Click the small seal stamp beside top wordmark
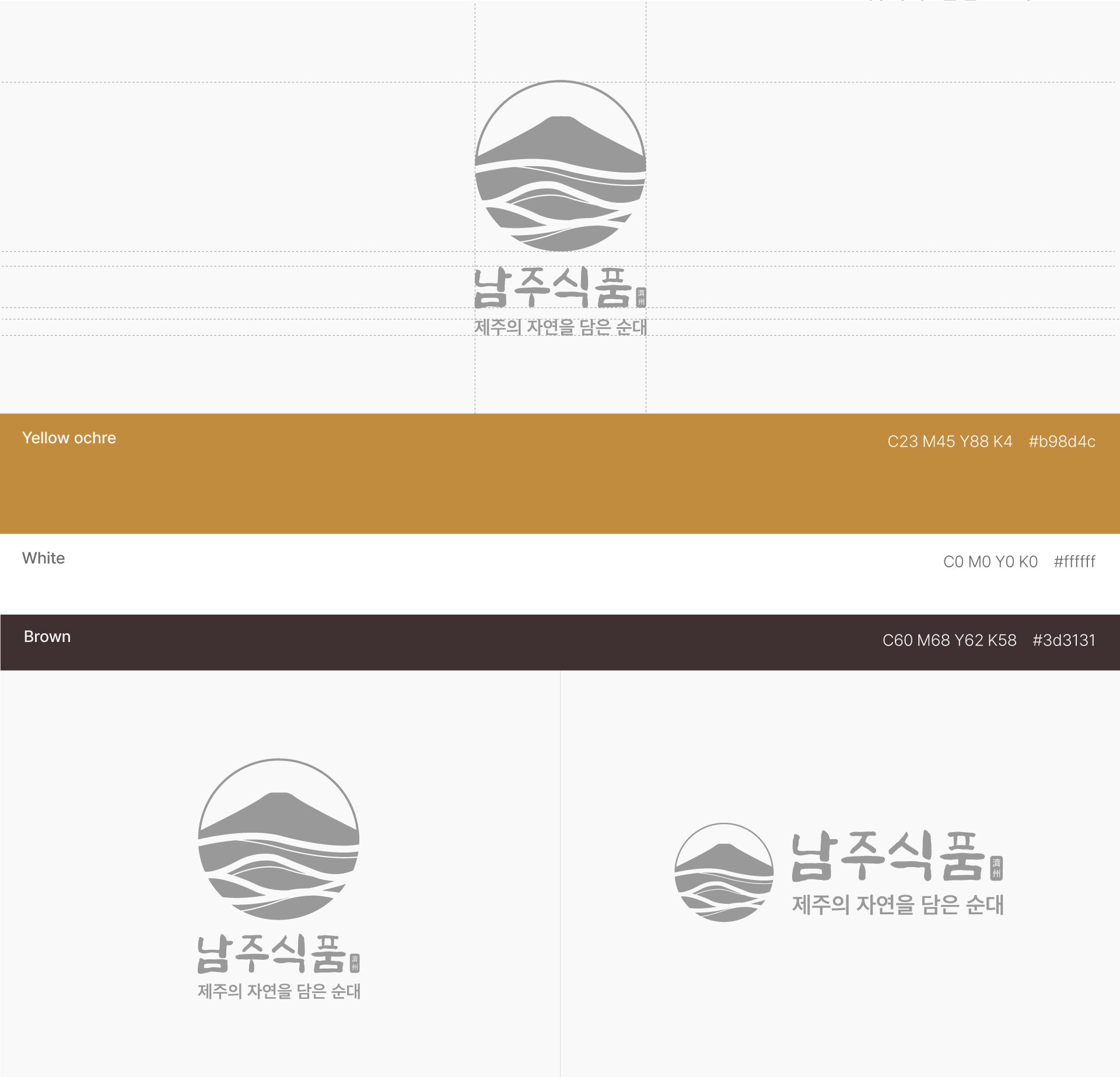The height and width of the screenshot is (1077, 1120). click(641, 297)
